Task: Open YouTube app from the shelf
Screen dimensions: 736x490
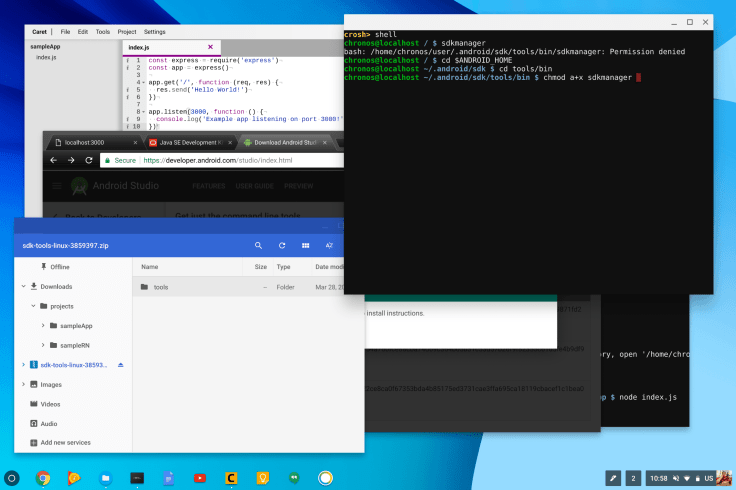Action: (200, 477)
